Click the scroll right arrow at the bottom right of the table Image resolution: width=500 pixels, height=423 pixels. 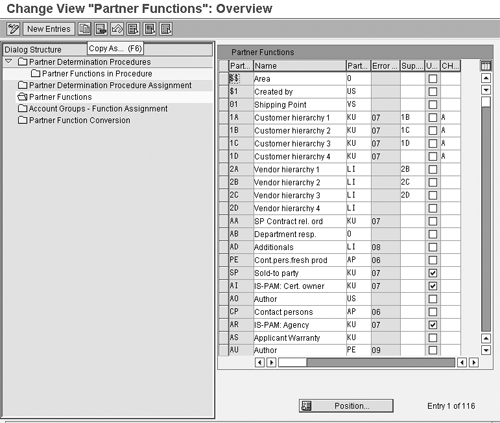tap(474, 362)
